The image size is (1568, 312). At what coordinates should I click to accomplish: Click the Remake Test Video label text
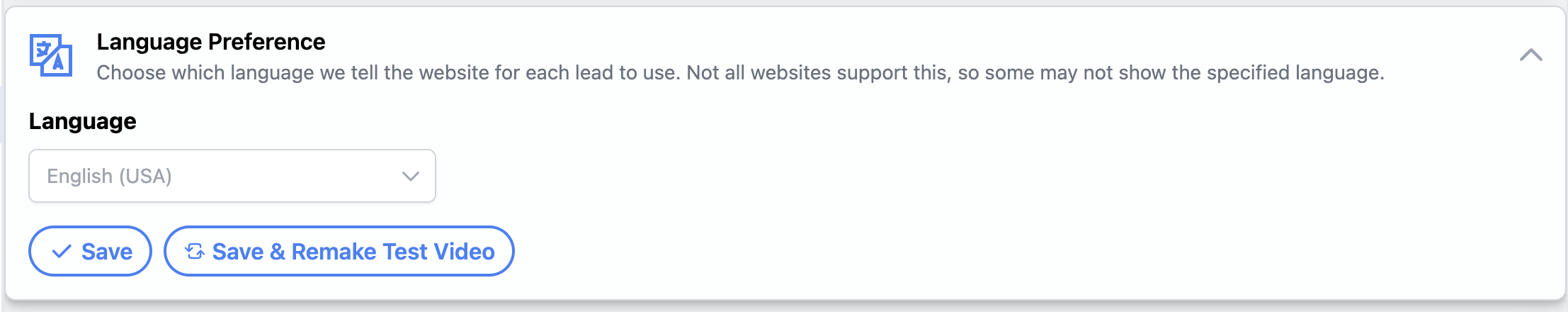click(393, 252)
